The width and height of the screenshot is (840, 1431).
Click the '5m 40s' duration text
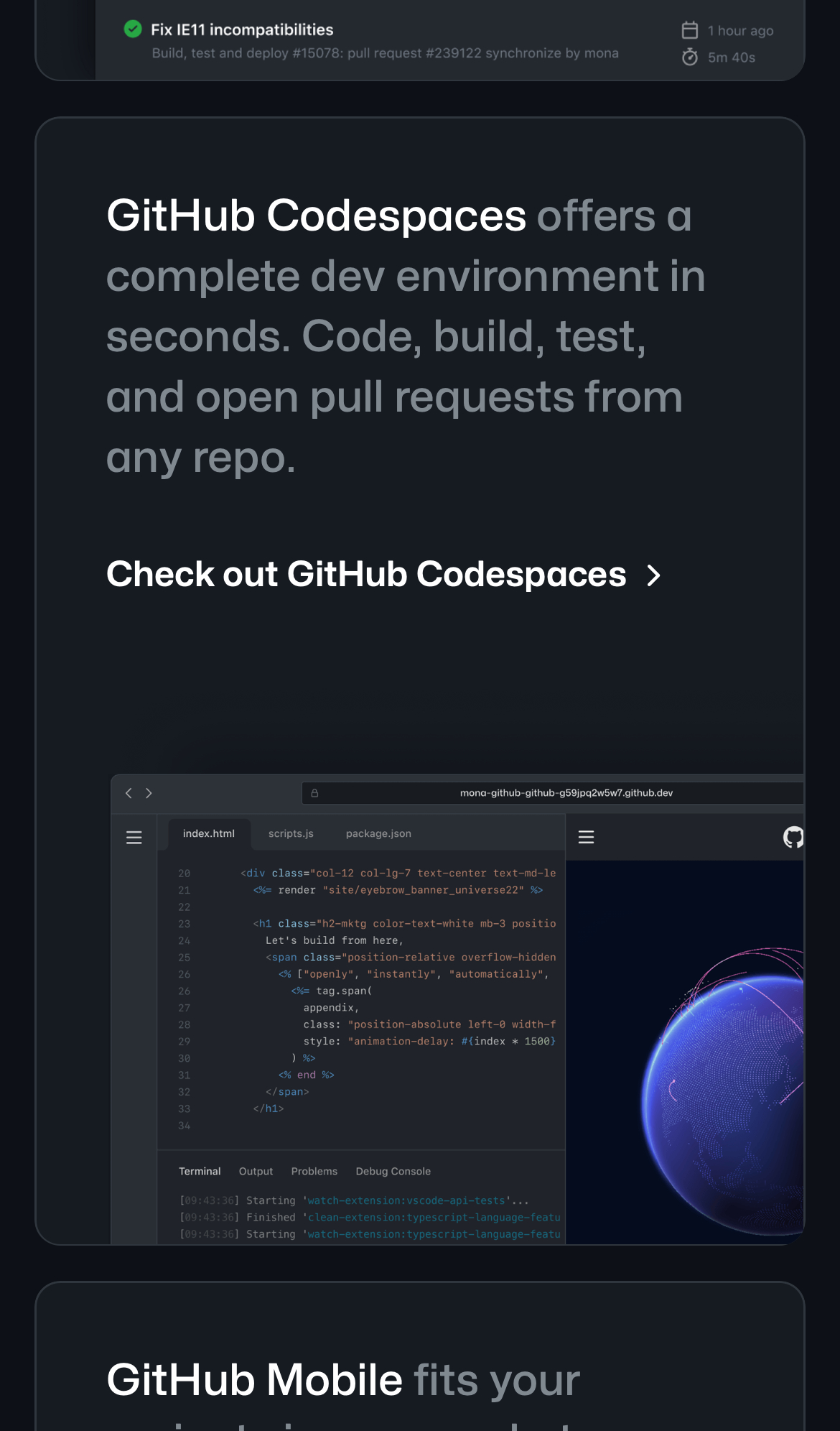[x=732, y=57]
